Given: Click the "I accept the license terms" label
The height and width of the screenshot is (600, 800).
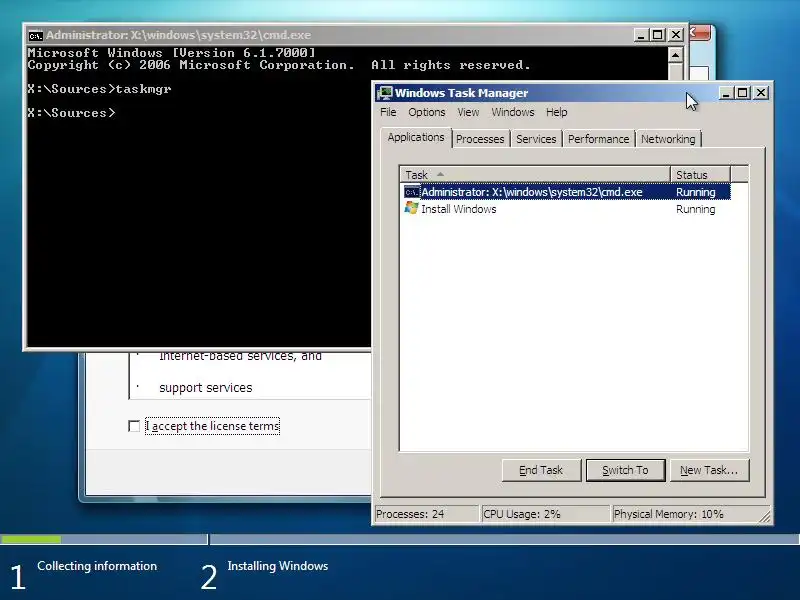Looking at the screenshot, I should coord(213,426).
